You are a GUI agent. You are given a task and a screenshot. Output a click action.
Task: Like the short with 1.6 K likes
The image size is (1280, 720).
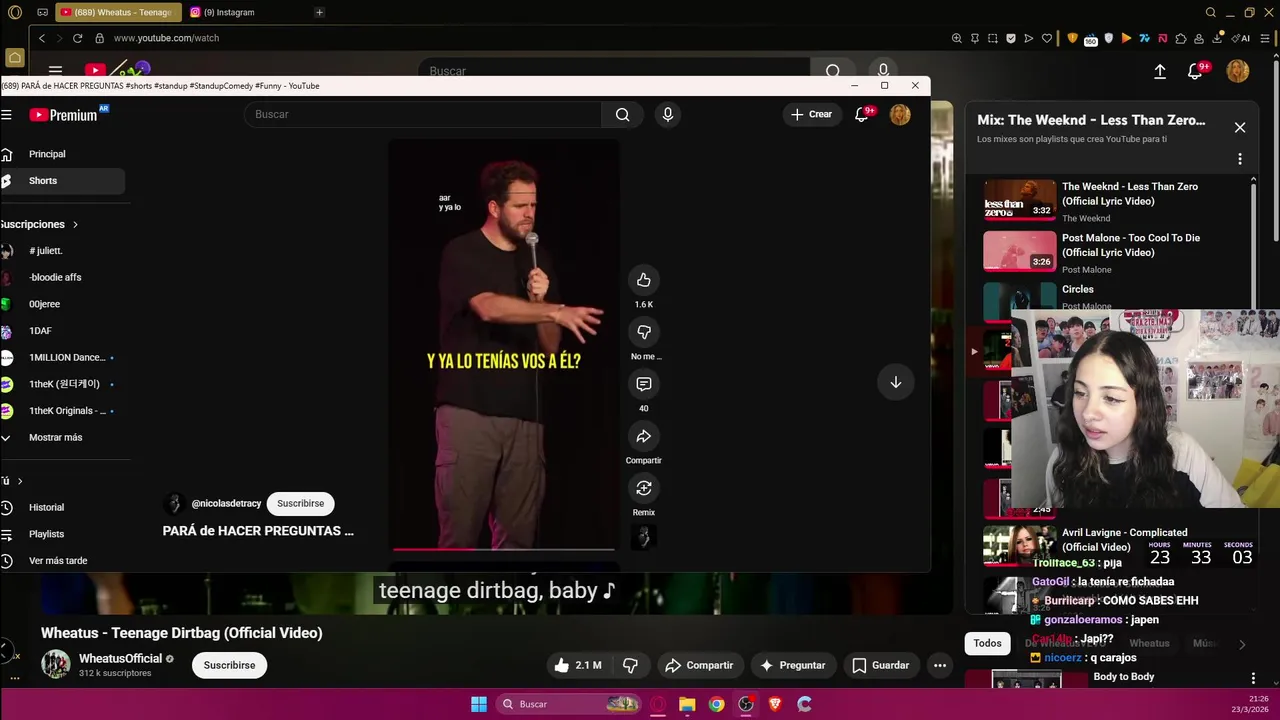click(644, 280)
